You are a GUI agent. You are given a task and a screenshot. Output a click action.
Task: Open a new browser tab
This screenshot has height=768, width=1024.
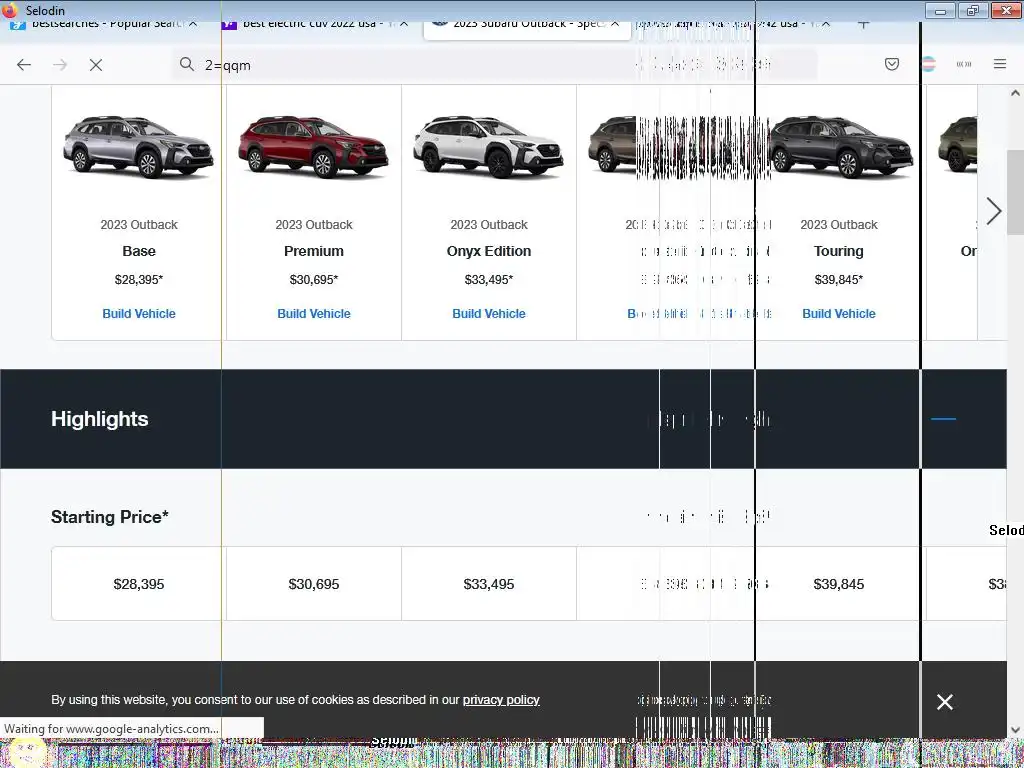click(x=863, y=24)
